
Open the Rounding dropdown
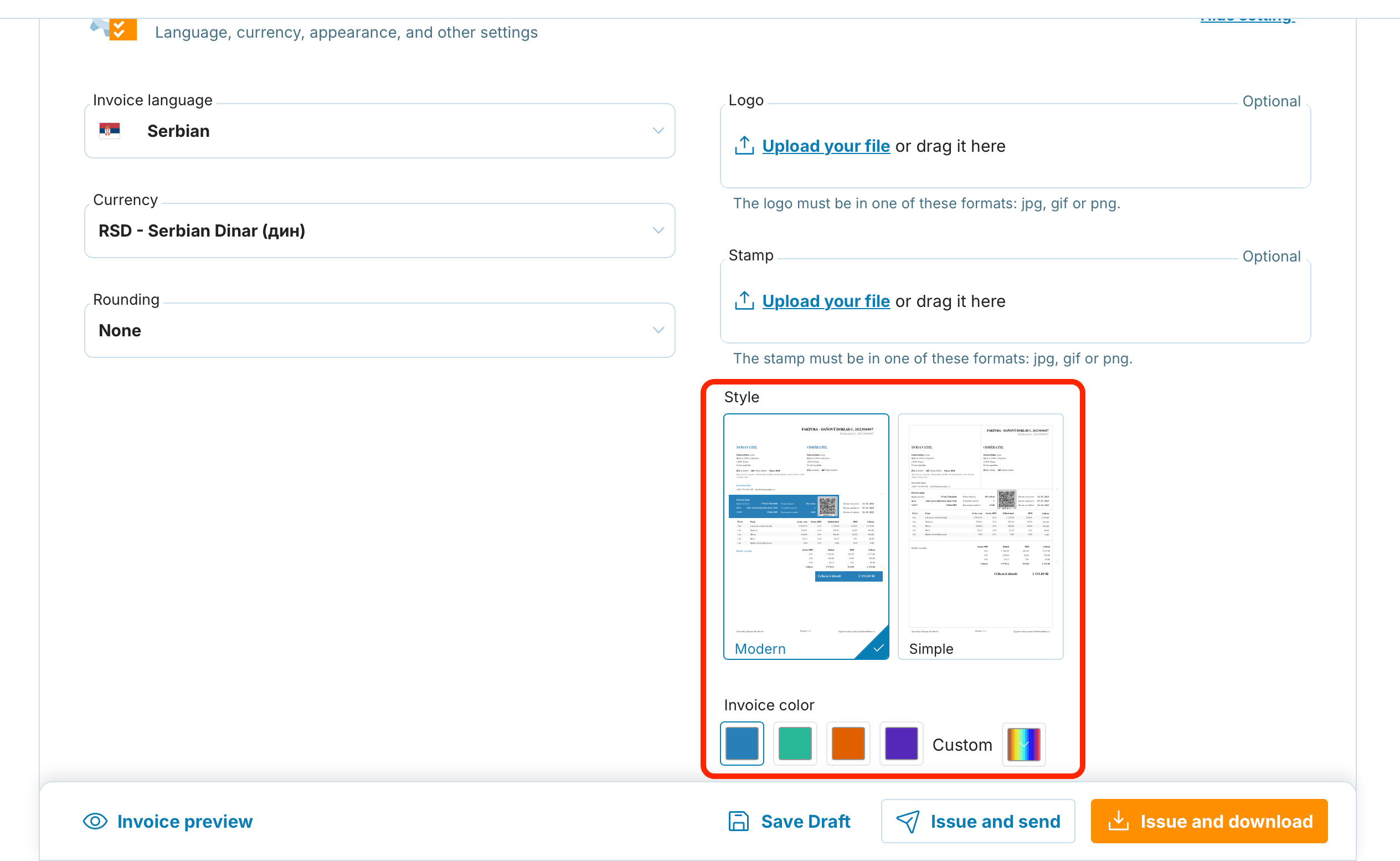(379, 330)
